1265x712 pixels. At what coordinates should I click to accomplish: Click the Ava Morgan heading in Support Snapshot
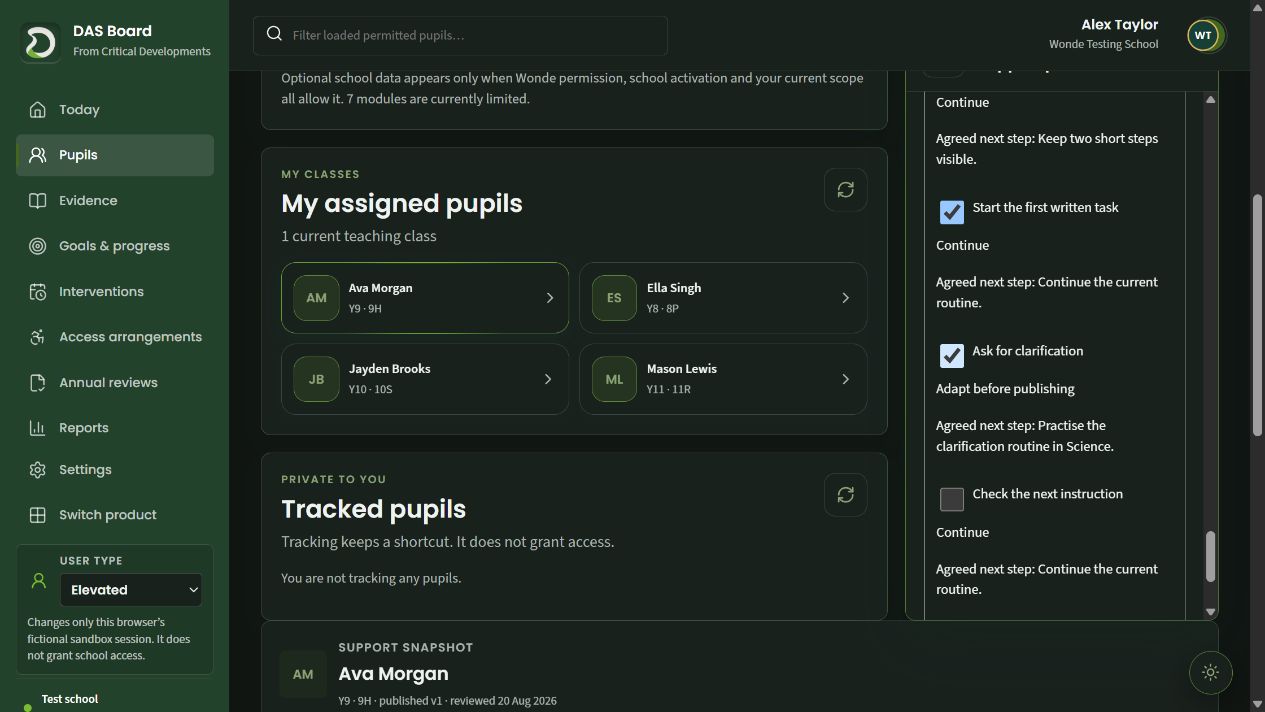393,674
